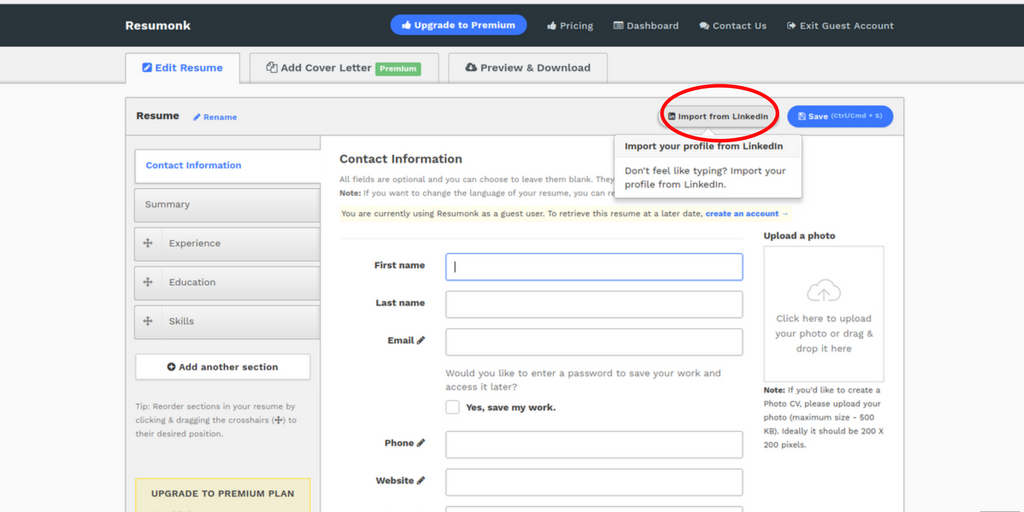
Task: Click the Dashboard list icon
Action: (x=618, y=25)
